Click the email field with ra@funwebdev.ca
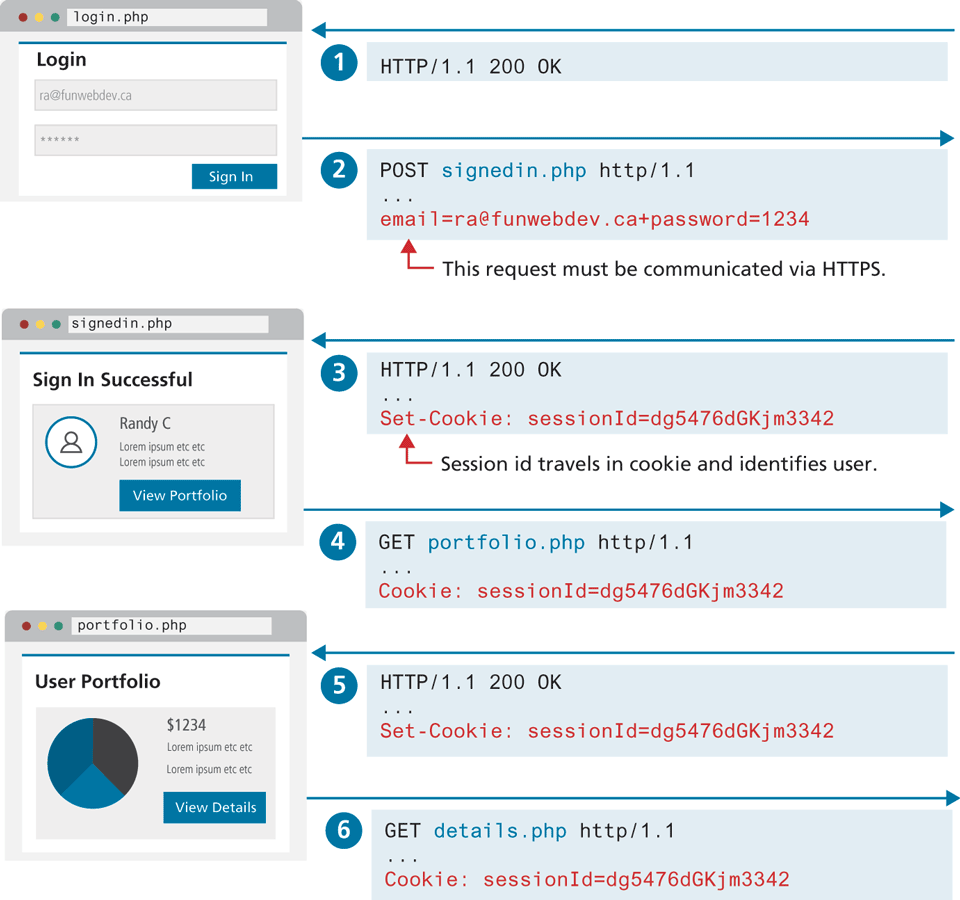Screen dimensions: 960x900 pyautogui.click(x=155, y=96)
